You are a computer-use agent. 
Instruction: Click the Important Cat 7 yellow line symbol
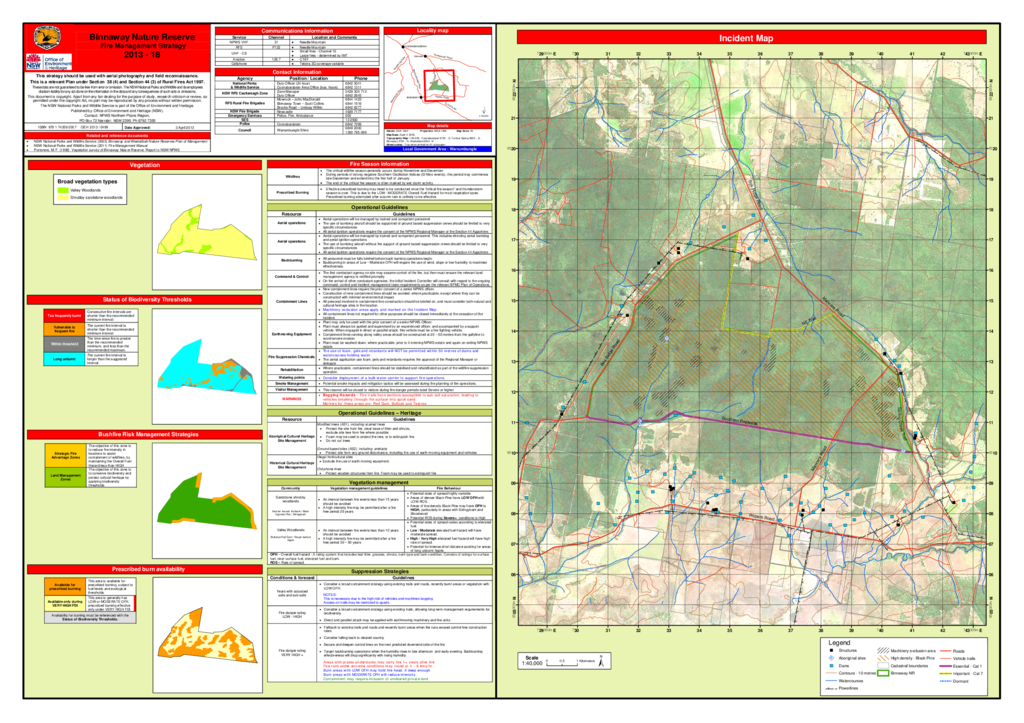pyautogui.click(x=946, y=673)
